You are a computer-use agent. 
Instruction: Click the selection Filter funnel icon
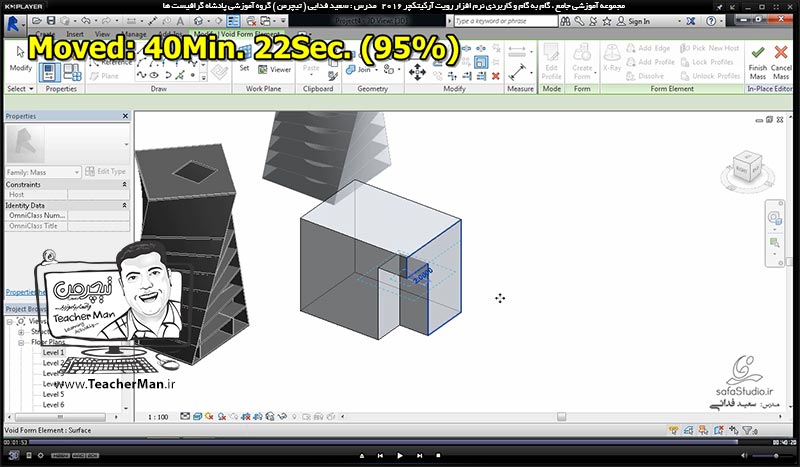click(748, 431)
